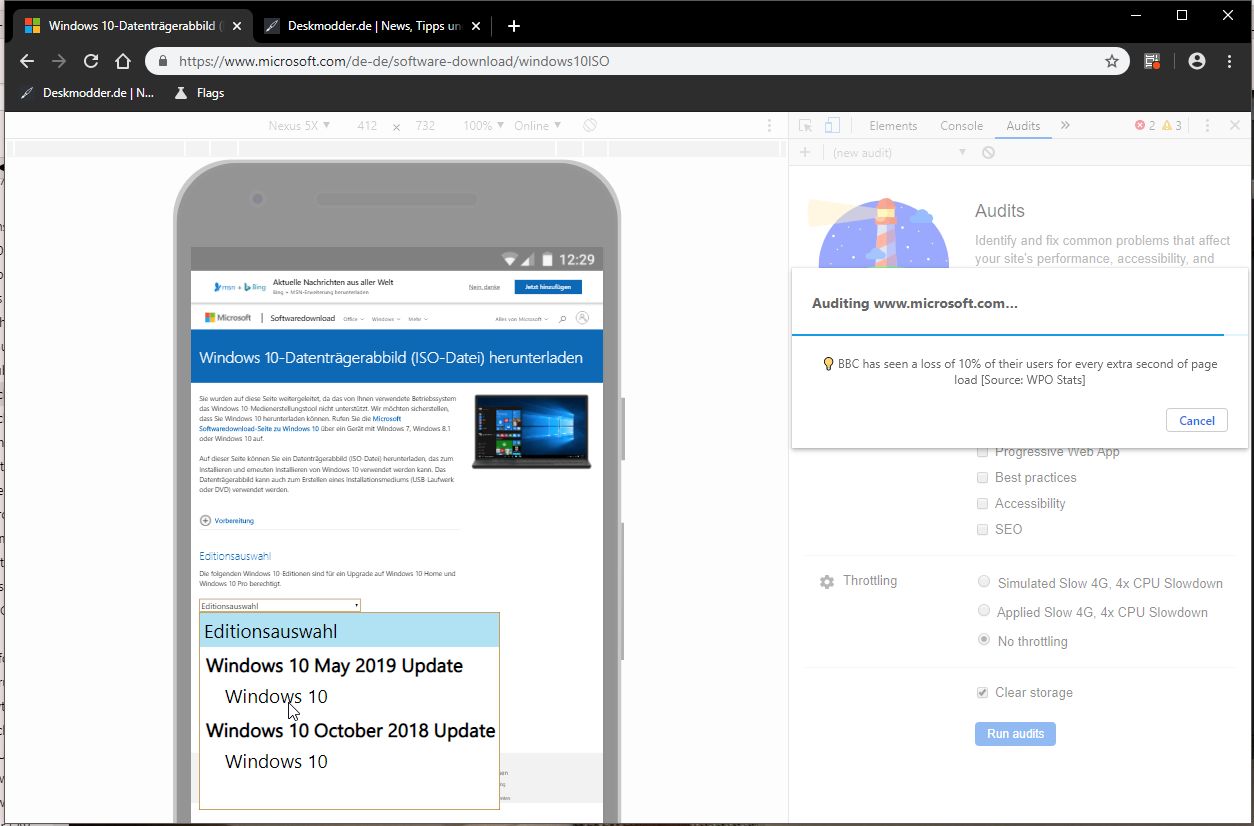Activate the DevTools inspect element tool
Image resolution: width=1254 pixels, height=826 pixels.
tap(805, 126)
